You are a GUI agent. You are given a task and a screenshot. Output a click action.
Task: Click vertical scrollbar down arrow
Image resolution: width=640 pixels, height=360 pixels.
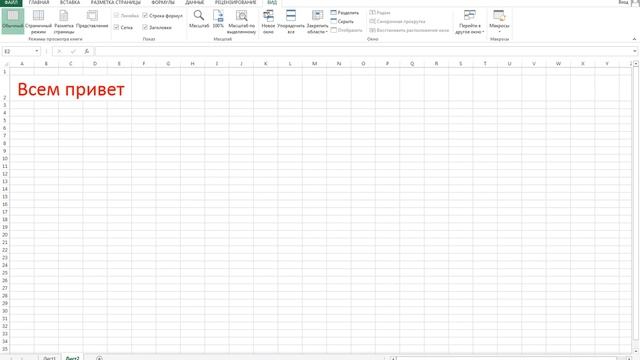636,351
